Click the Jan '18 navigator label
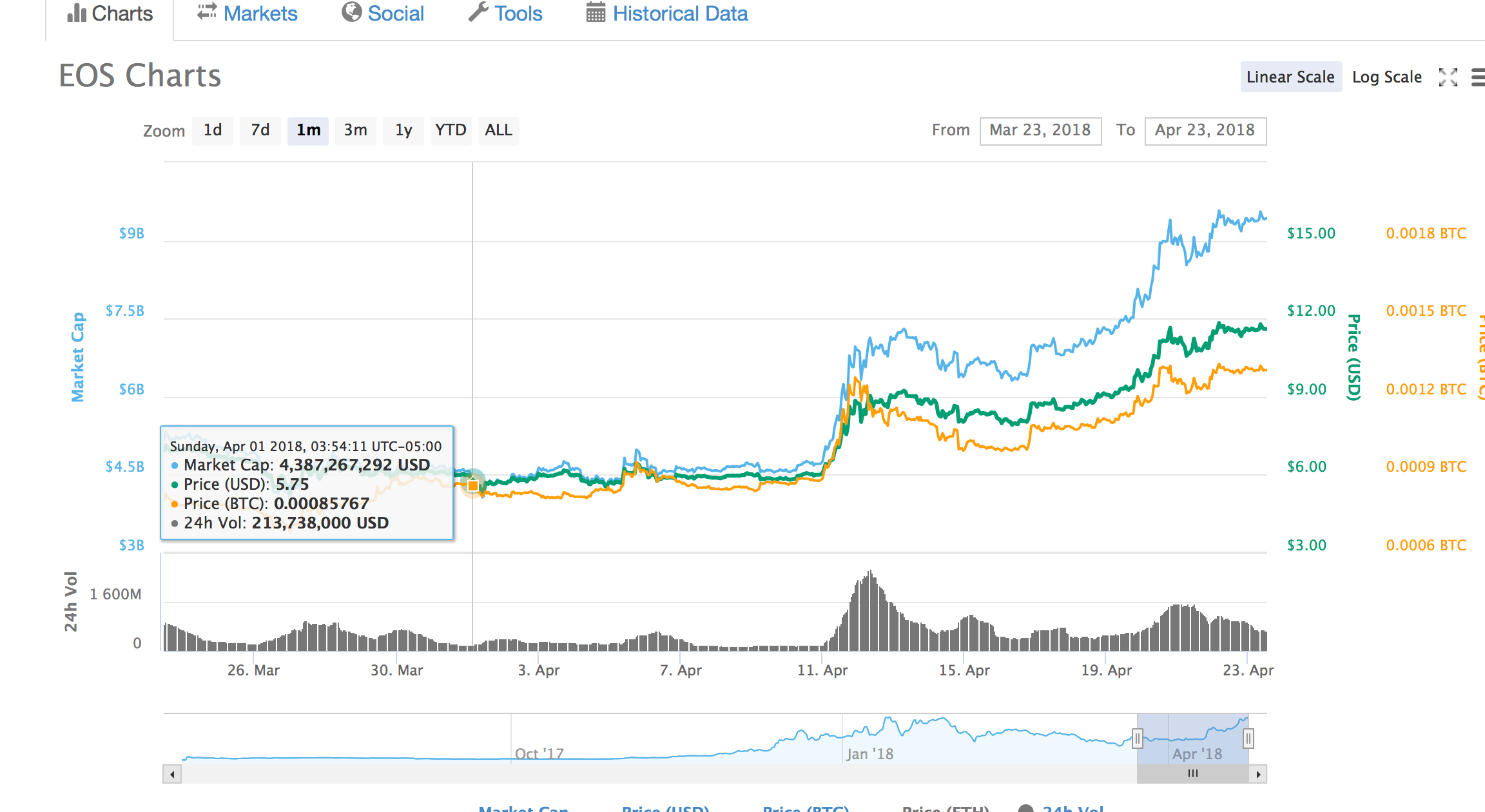 coord(869,753)
